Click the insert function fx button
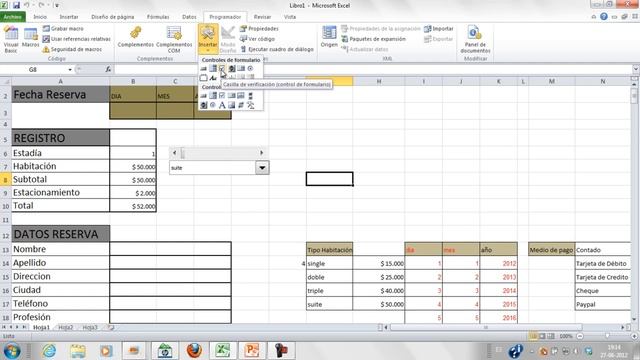Image resolution: width=640 pixels, height=360 pixels. tap(108, 69)
